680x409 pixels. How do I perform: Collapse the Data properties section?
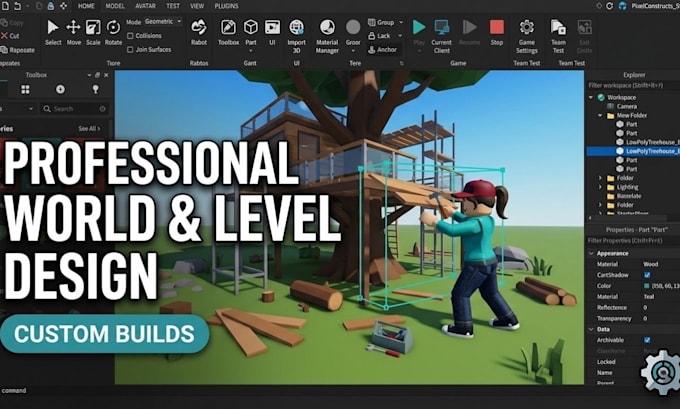(x=591, y=329)
